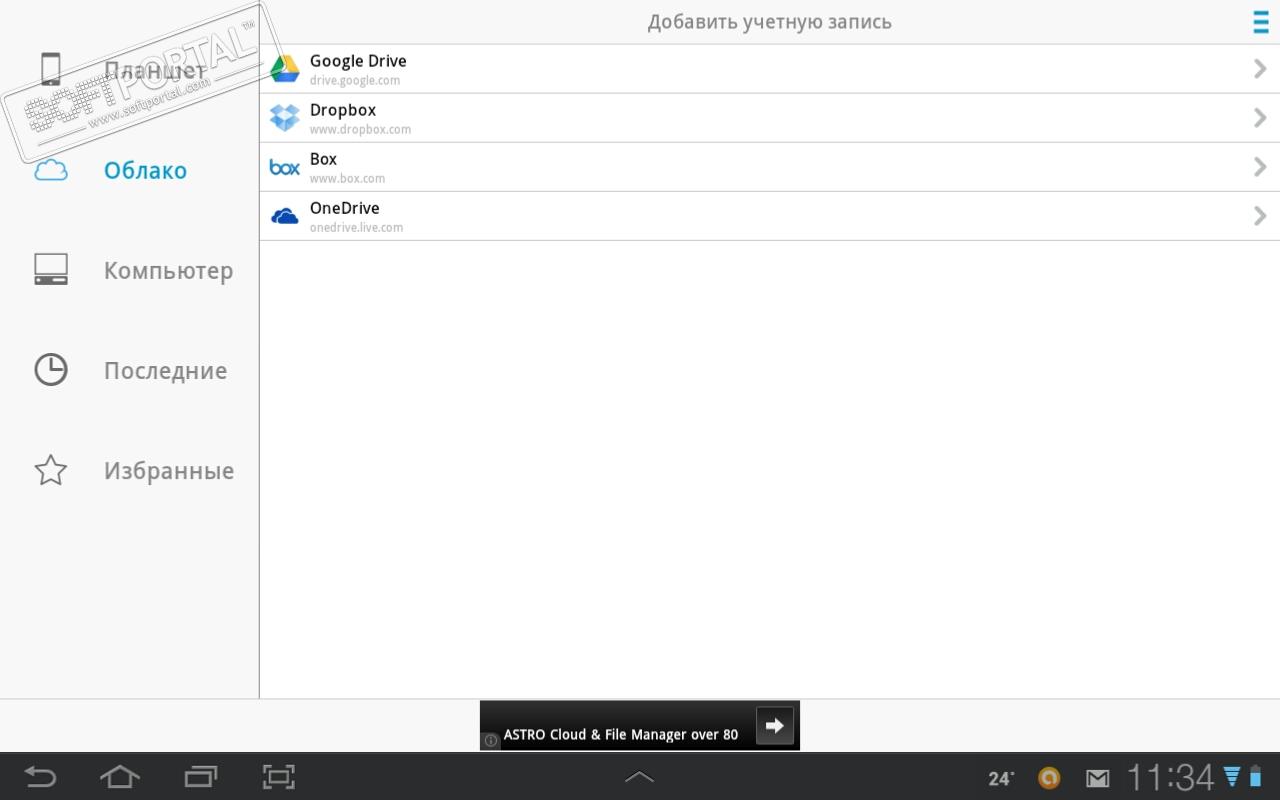
Task: Select the OneDrive account name
Action: click(x=345, y=208)
